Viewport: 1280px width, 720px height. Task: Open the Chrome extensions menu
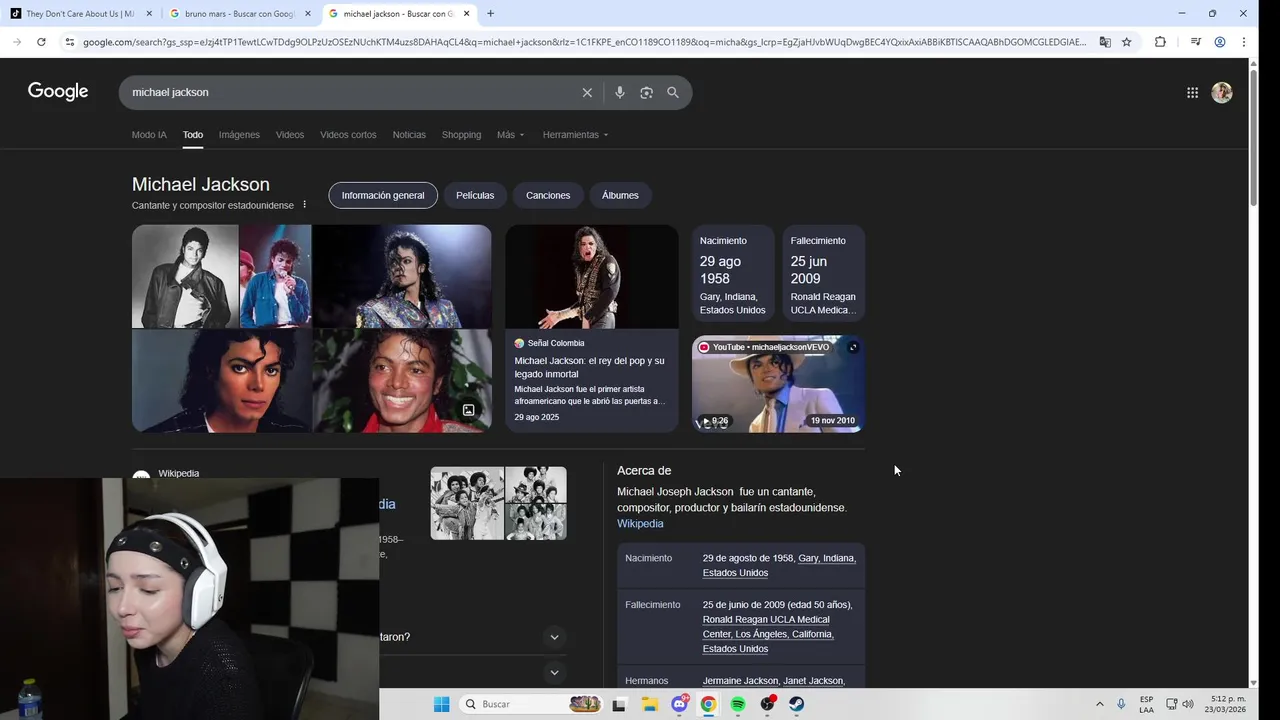1160,42
